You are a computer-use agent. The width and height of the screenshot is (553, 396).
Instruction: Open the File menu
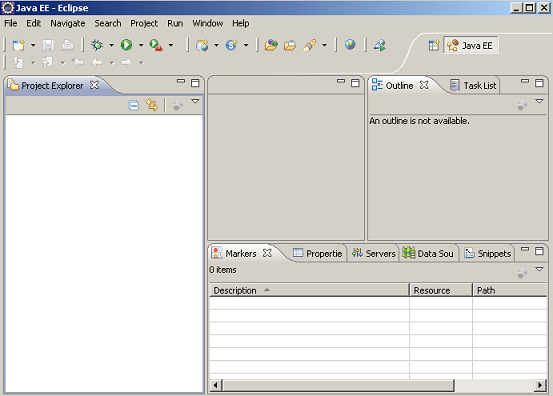click(x=11, y=23)
